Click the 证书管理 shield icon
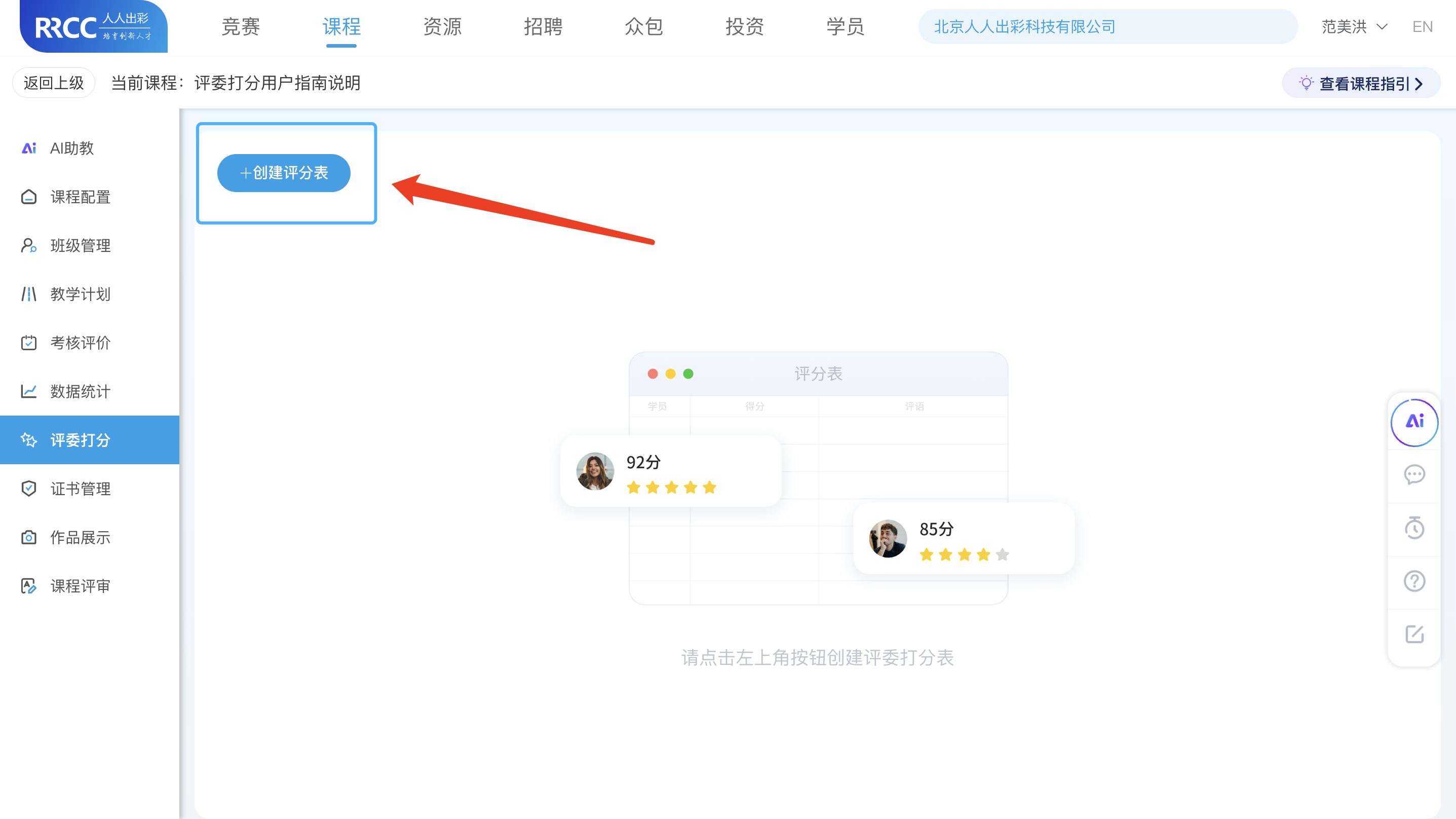This screenshot has height=819, width=1456. pos(29,489)
